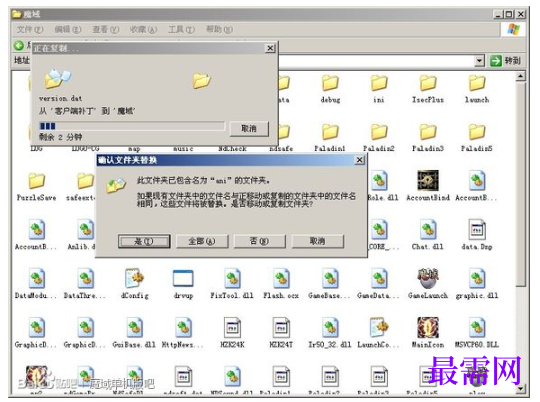Click 取消 in the copying progress dialog
Screen dimensions: 540x402
[x=249, y=129]
